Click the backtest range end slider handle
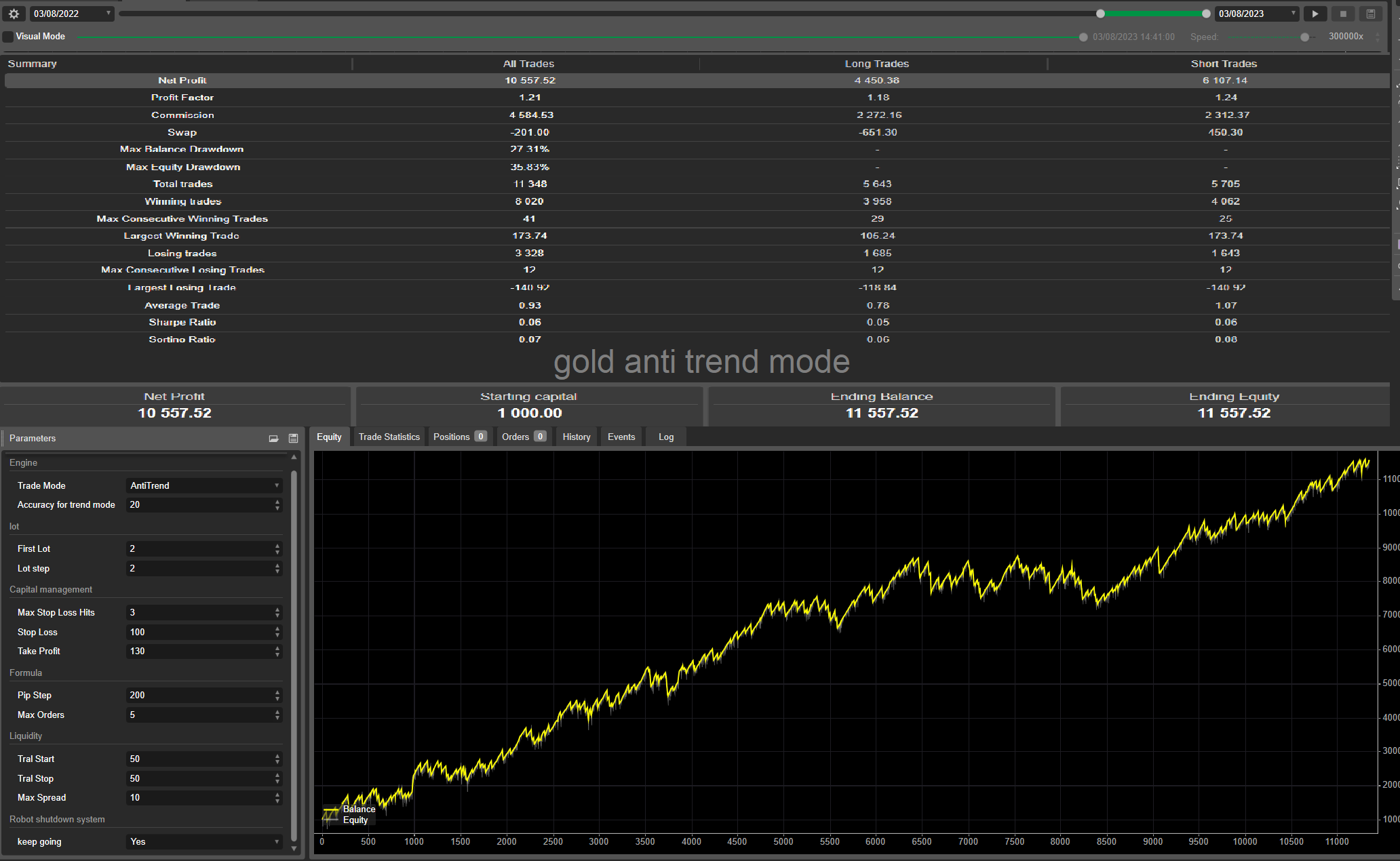 pos(1206,14)
